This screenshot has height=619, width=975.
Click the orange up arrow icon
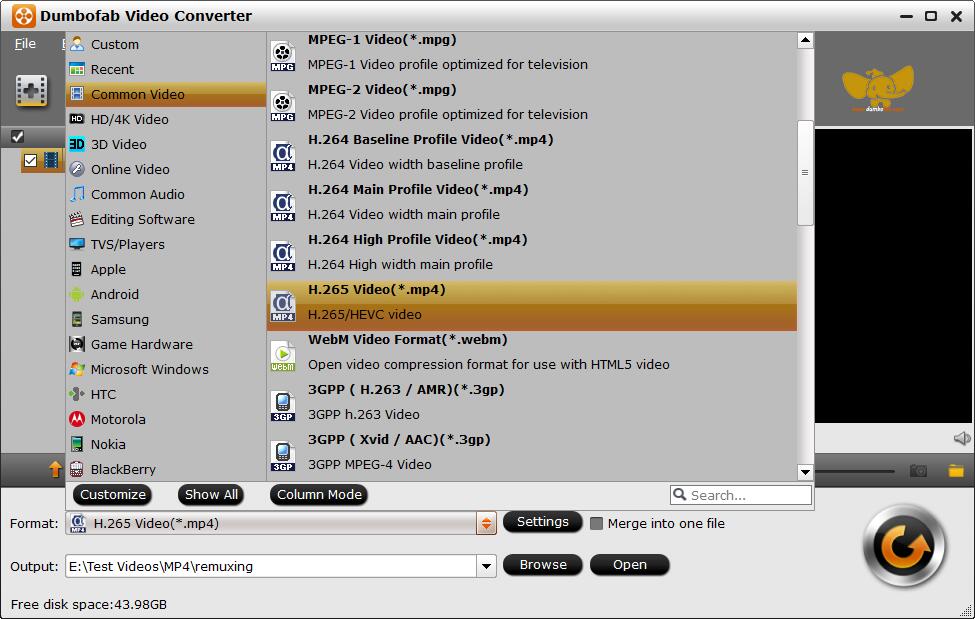pyautogui.click(x=55, y=469)
